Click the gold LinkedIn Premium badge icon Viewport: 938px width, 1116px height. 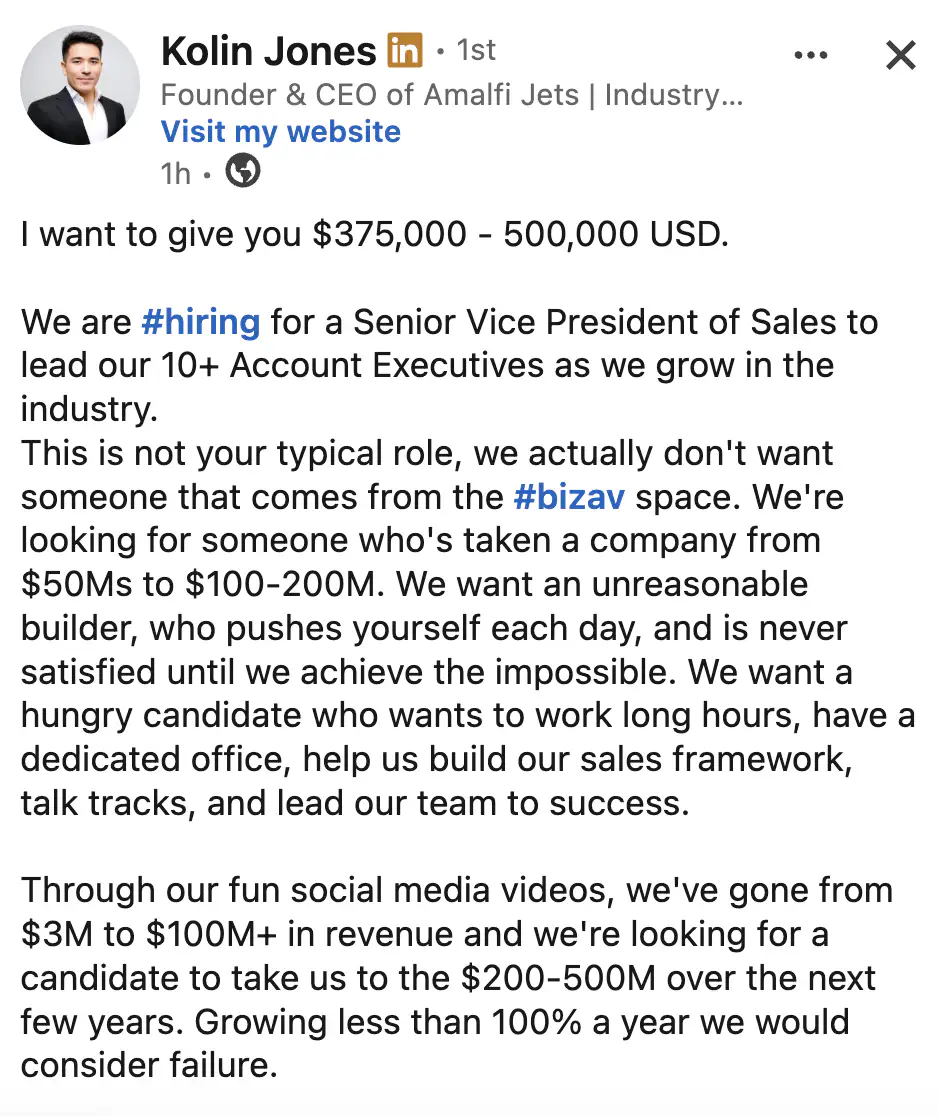click(404, 50)
